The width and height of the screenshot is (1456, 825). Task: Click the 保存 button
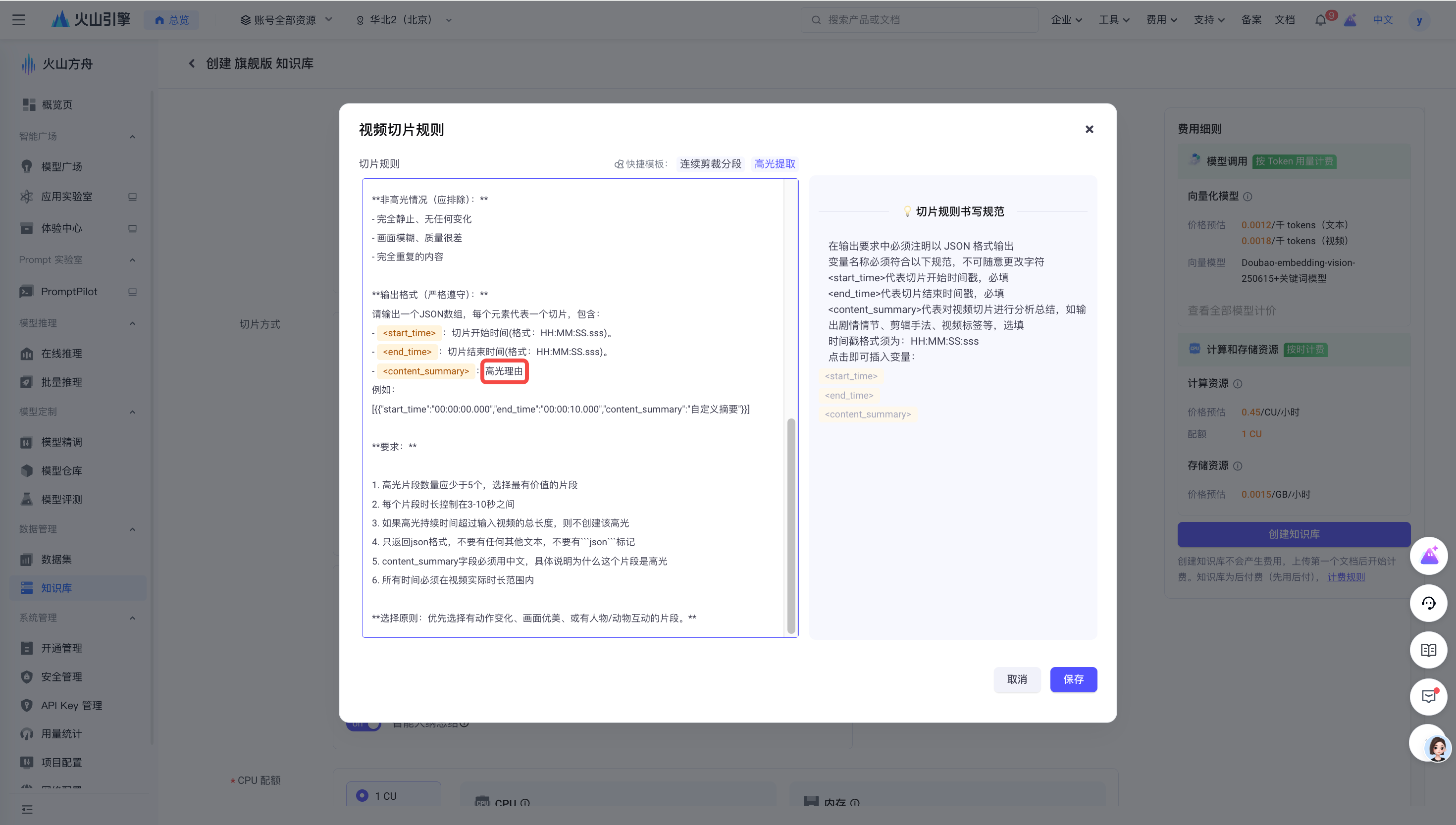(x=1073, y=679)
